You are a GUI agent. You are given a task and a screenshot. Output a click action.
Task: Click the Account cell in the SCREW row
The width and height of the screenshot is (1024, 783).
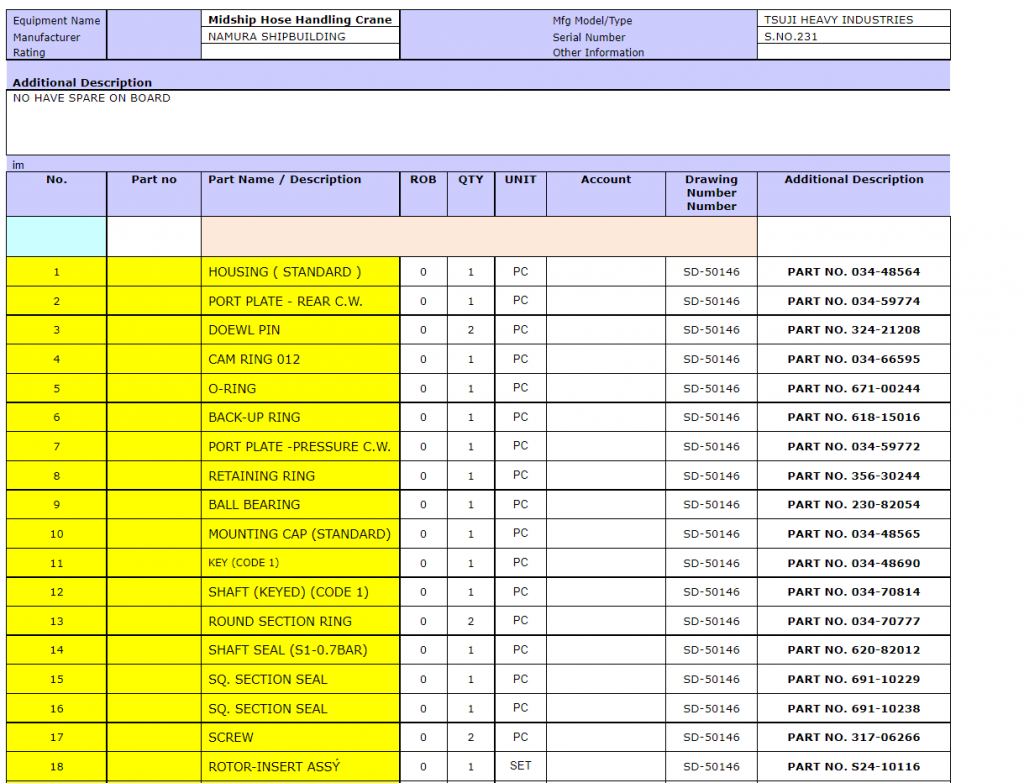click(x=606, y=737)
